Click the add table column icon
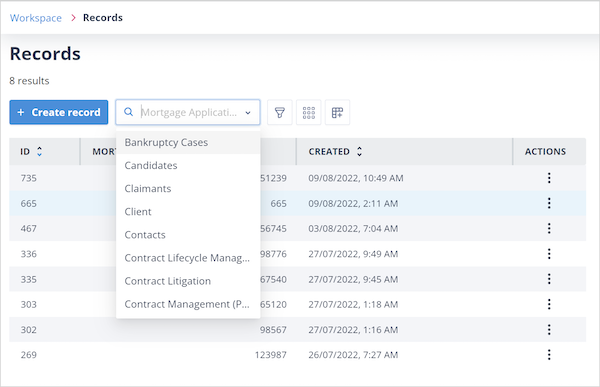 coord(338,113)
